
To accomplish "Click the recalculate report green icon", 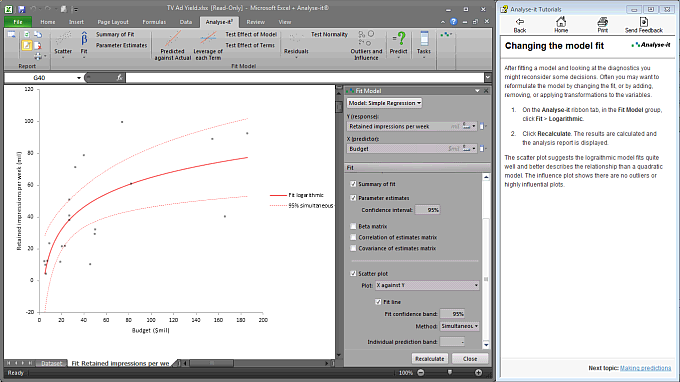I will pyautogui.click(x=27, y=35).
